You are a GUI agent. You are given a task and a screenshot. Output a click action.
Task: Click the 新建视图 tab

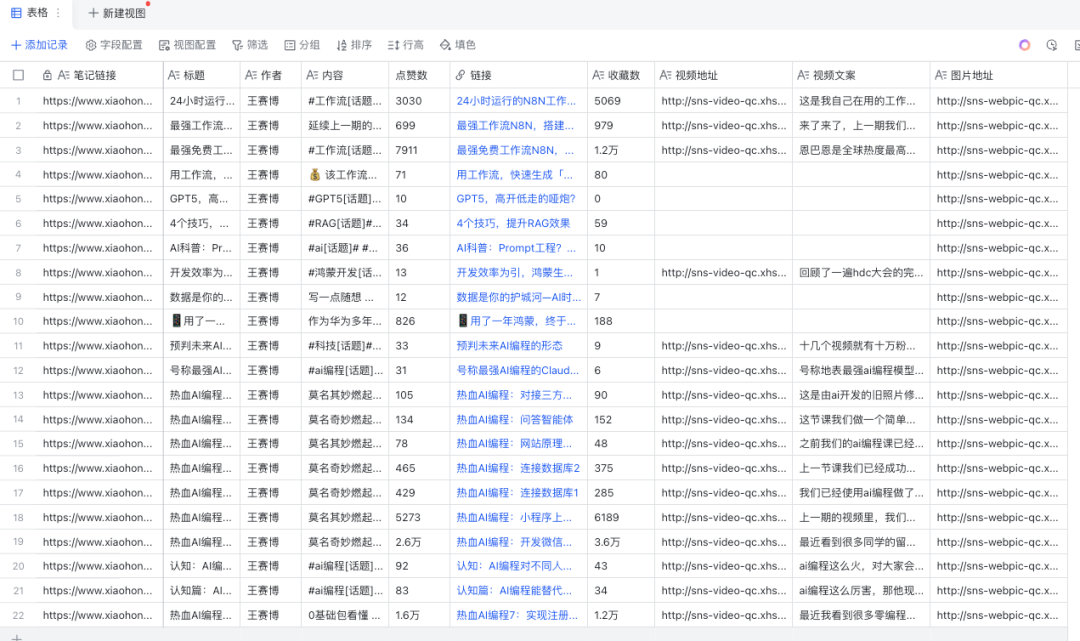coord(116,13)
